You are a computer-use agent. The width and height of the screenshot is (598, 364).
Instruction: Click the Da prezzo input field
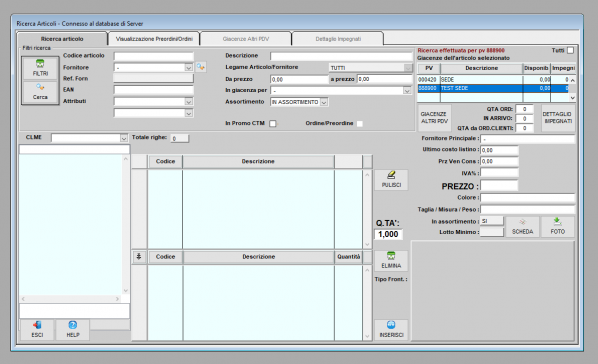click(x=299, y=79)
